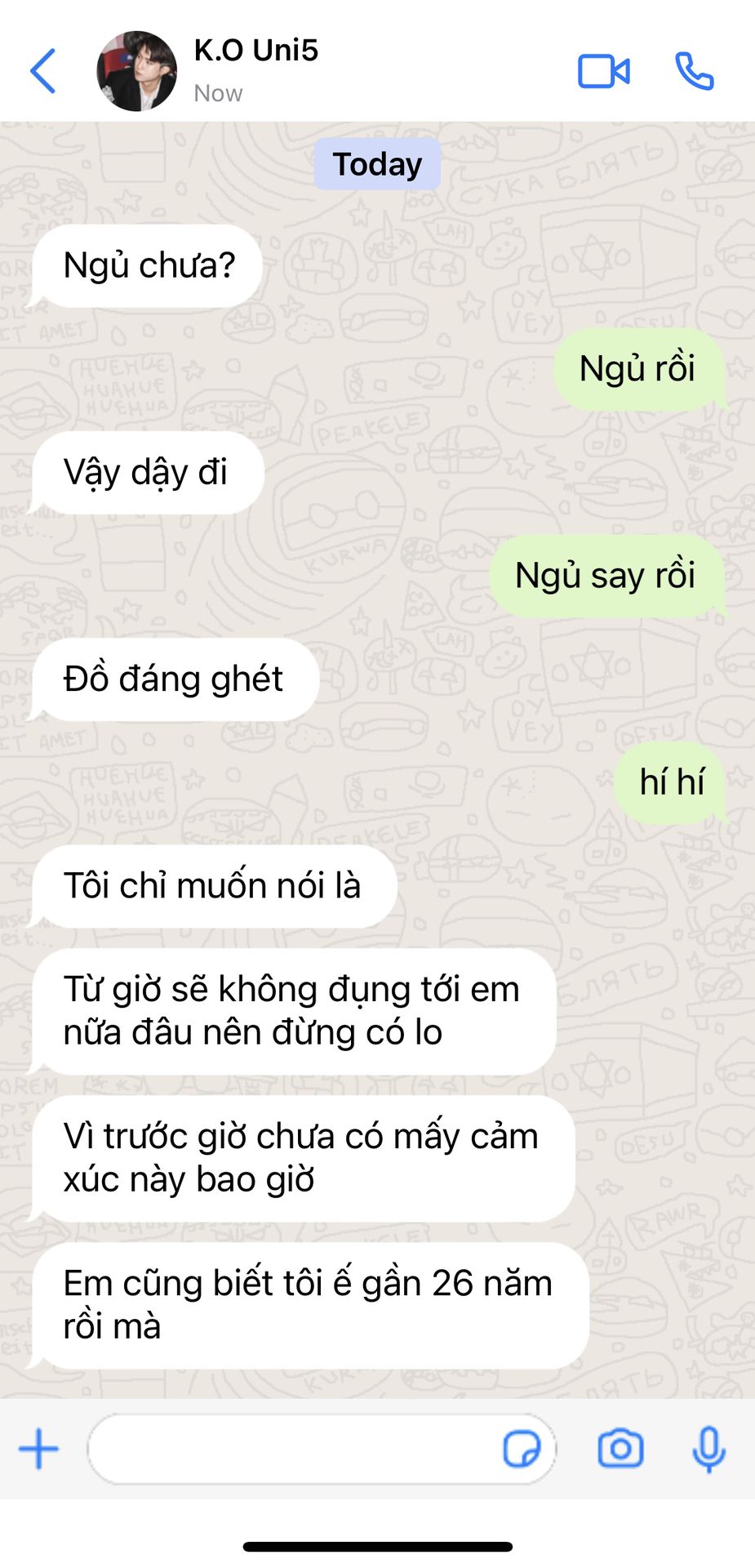Screen dimensions: 755x1568
Task: Tap the Today date label
Action: (x=377, y=164)
